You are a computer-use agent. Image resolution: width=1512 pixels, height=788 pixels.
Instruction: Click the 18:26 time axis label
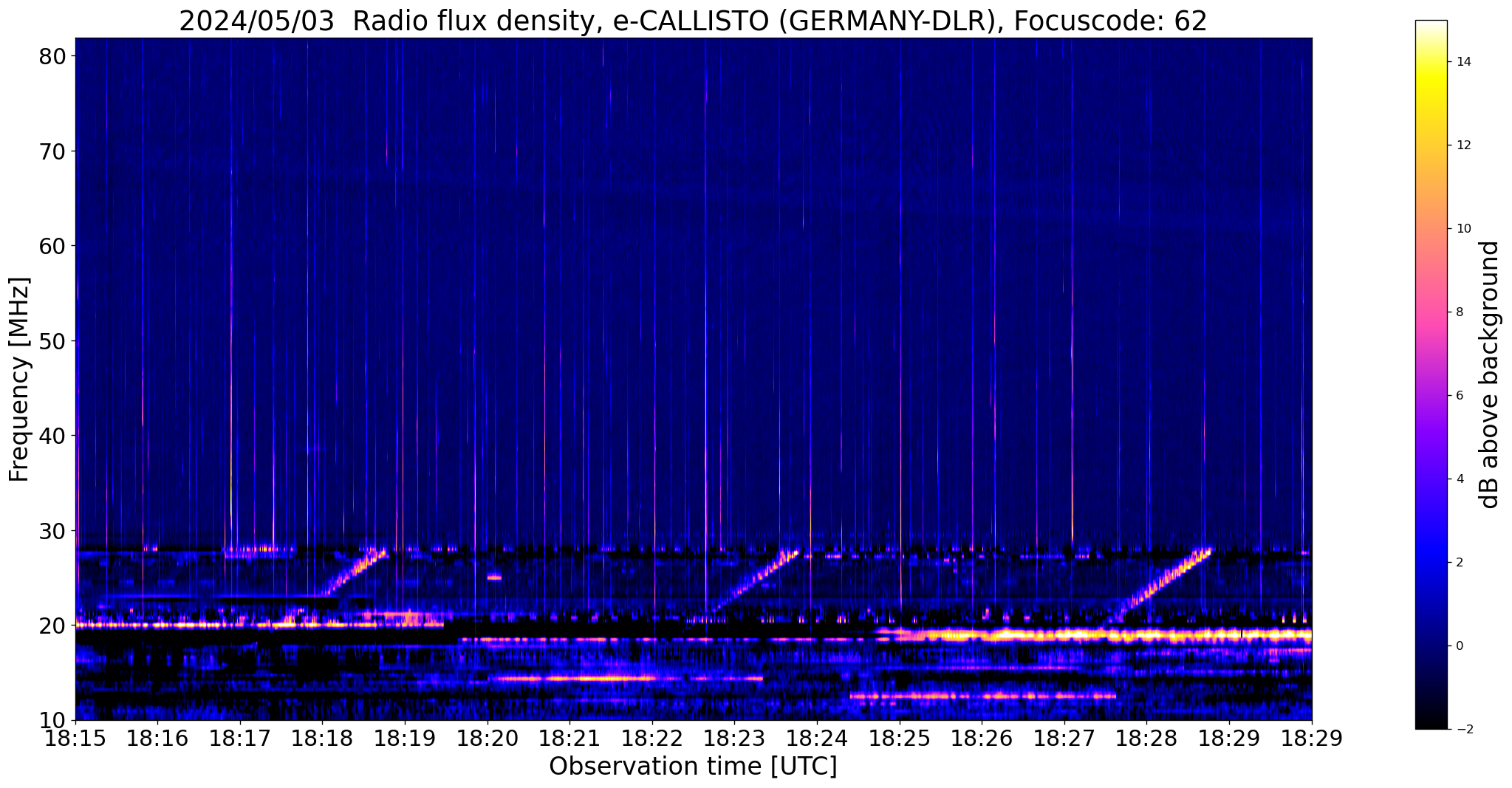point(982,739)
